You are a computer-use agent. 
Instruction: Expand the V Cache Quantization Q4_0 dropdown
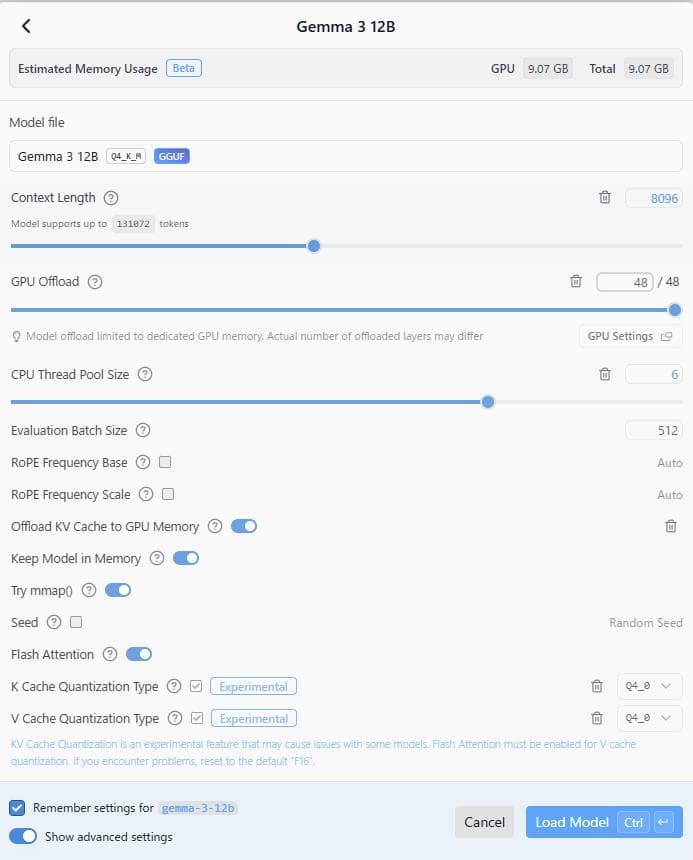click(650, 718)
